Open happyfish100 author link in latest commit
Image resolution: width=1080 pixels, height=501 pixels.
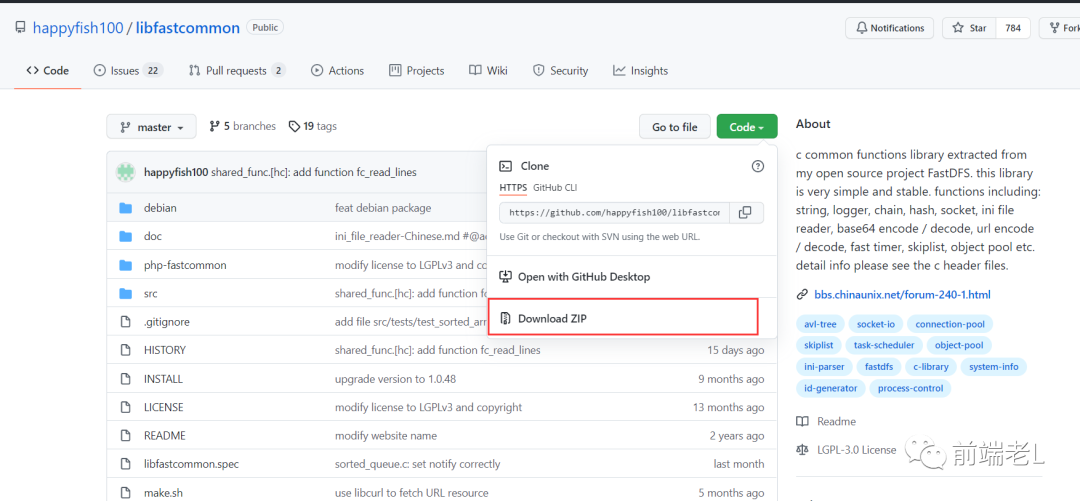(x=176, y=172)
